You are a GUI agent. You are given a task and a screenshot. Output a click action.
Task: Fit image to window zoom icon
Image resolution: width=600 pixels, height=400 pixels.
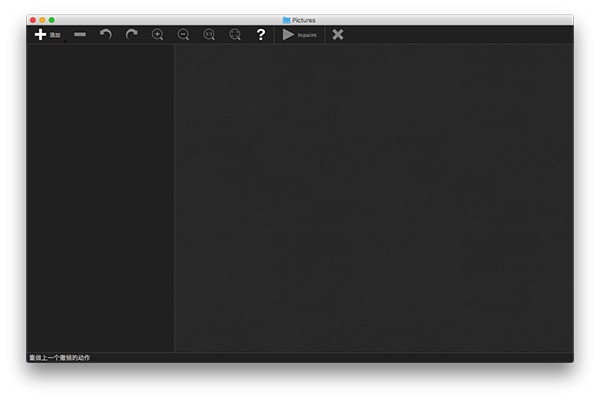point(235,34)
